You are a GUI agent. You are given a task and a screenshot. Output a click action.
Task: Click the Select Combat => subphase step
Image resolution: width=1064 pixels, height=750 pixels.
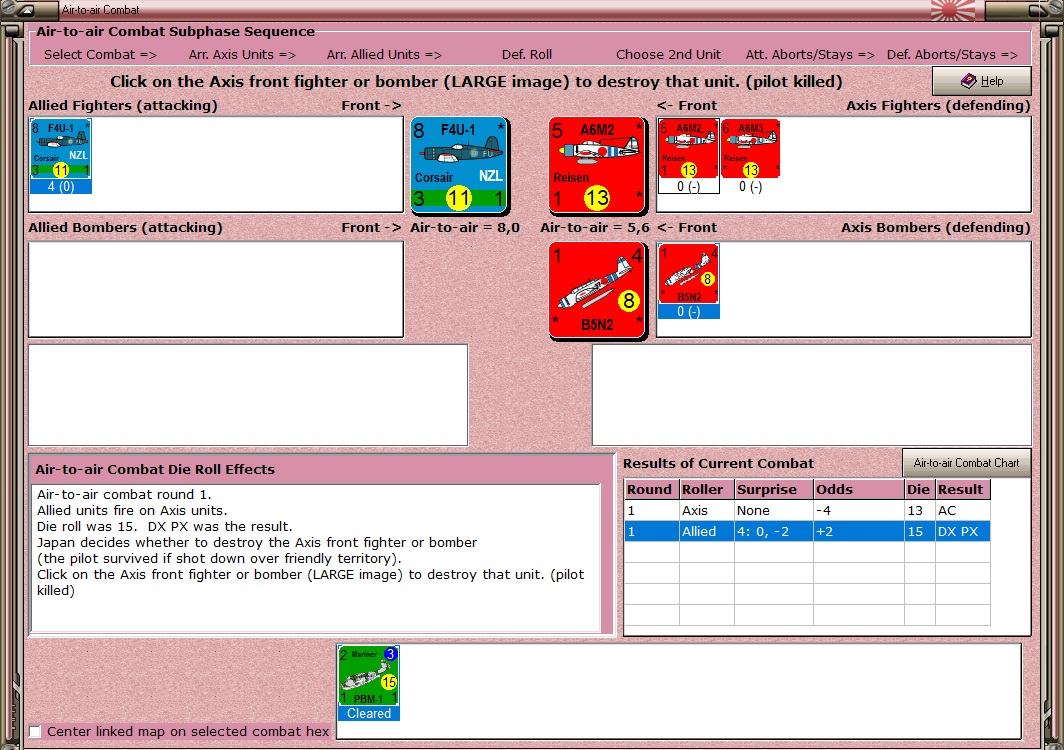[x=100, y=54]
